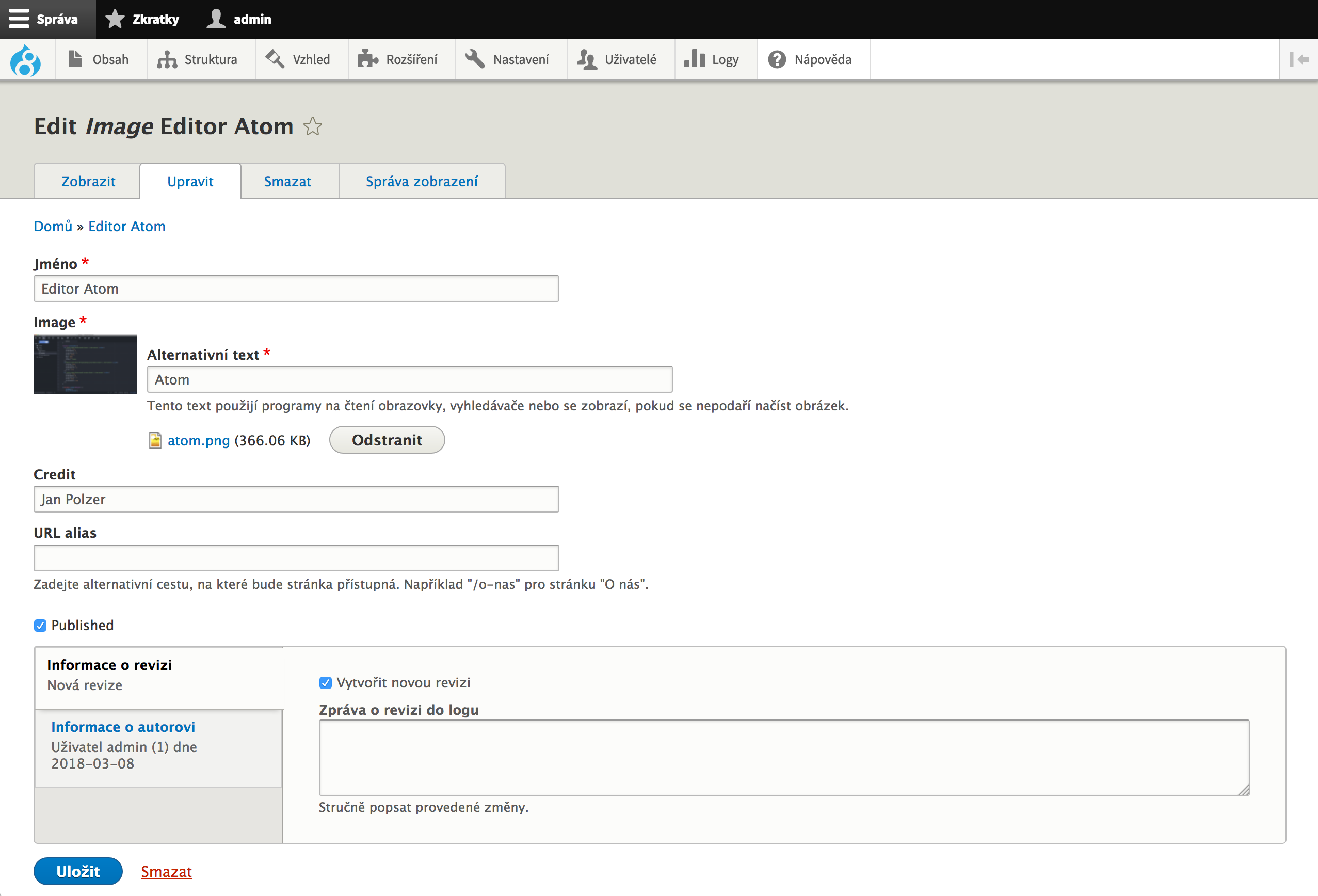This screenshot has width=1318, height=896.
Task: Open the Logy menu item
Action: point(716,59)
